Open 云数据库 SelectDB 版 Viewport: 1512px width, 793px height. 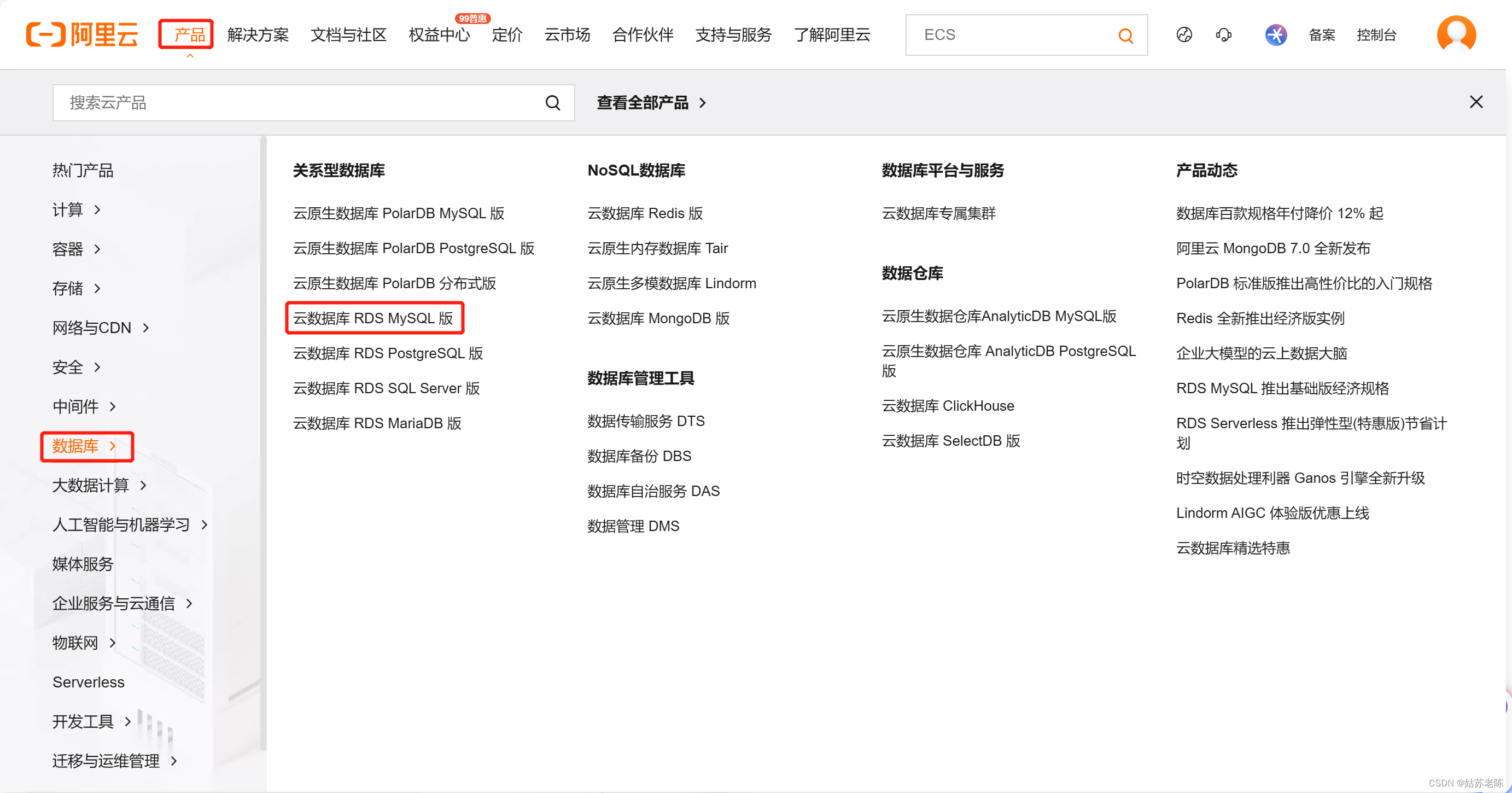pyautogui.click(x=951, y=441)
